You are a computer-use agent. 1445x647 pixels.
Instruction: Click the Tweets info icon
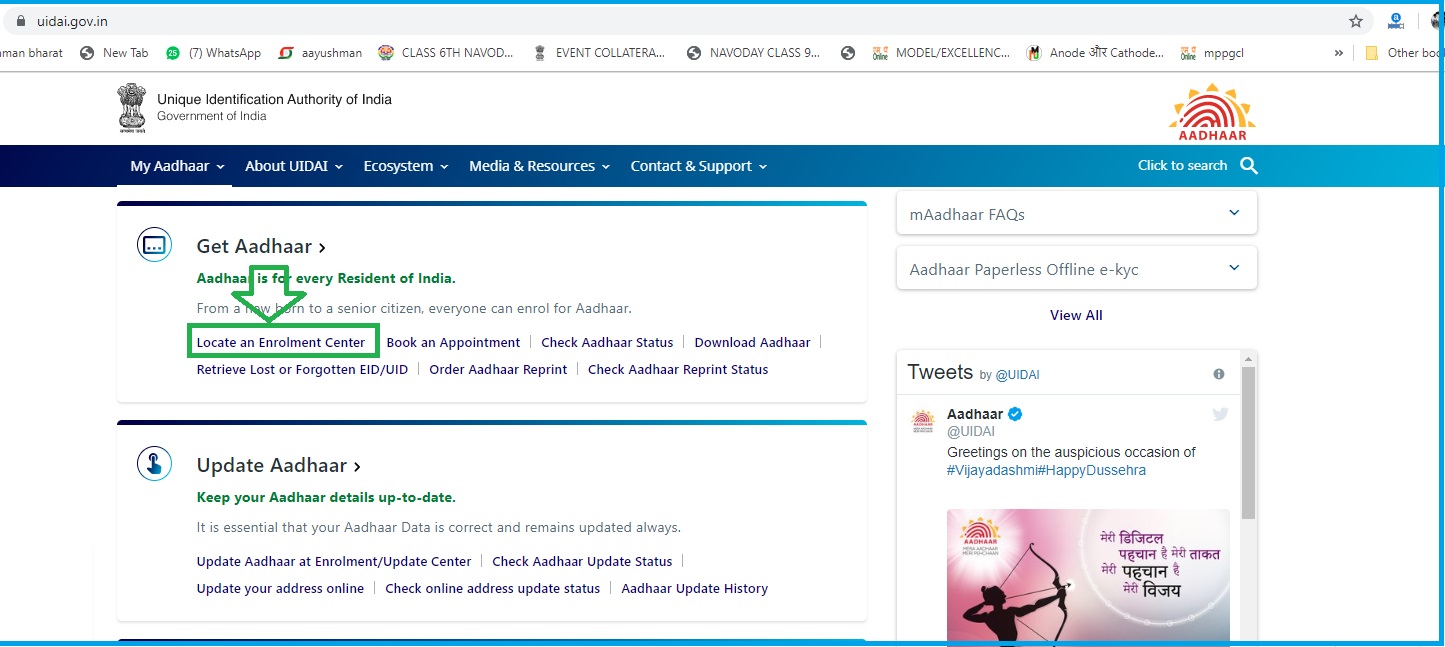[x=1218, y=374]
